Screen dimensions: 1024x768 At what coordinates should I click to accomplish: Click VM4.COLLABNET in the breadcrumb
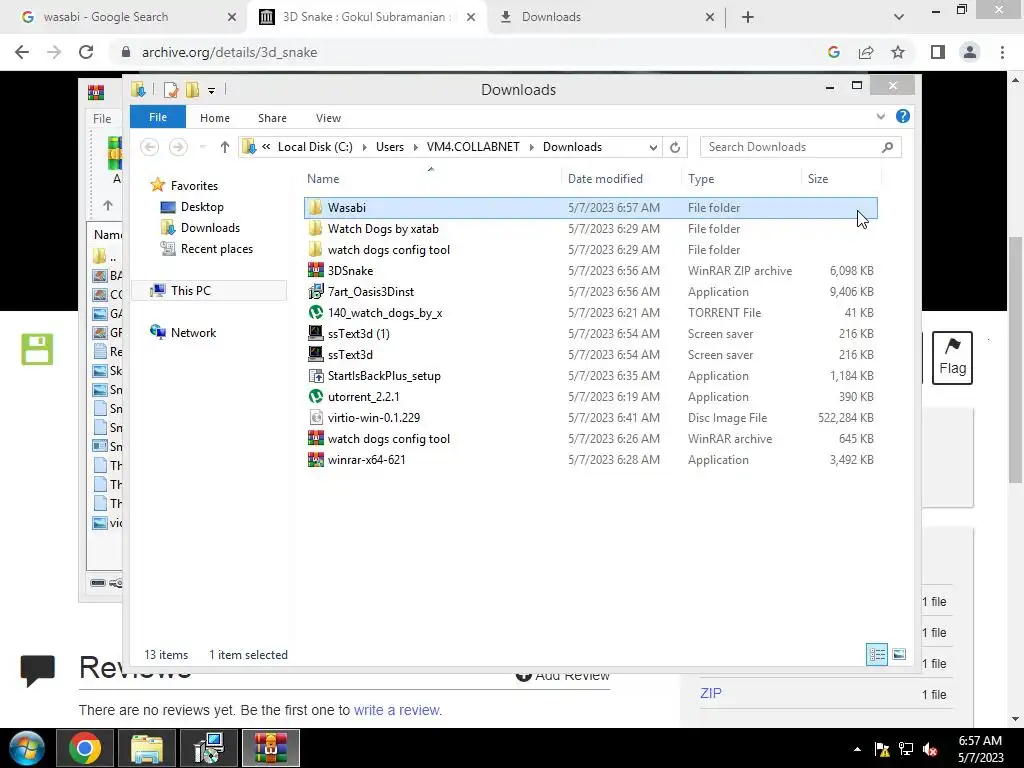tap(473, 147)
